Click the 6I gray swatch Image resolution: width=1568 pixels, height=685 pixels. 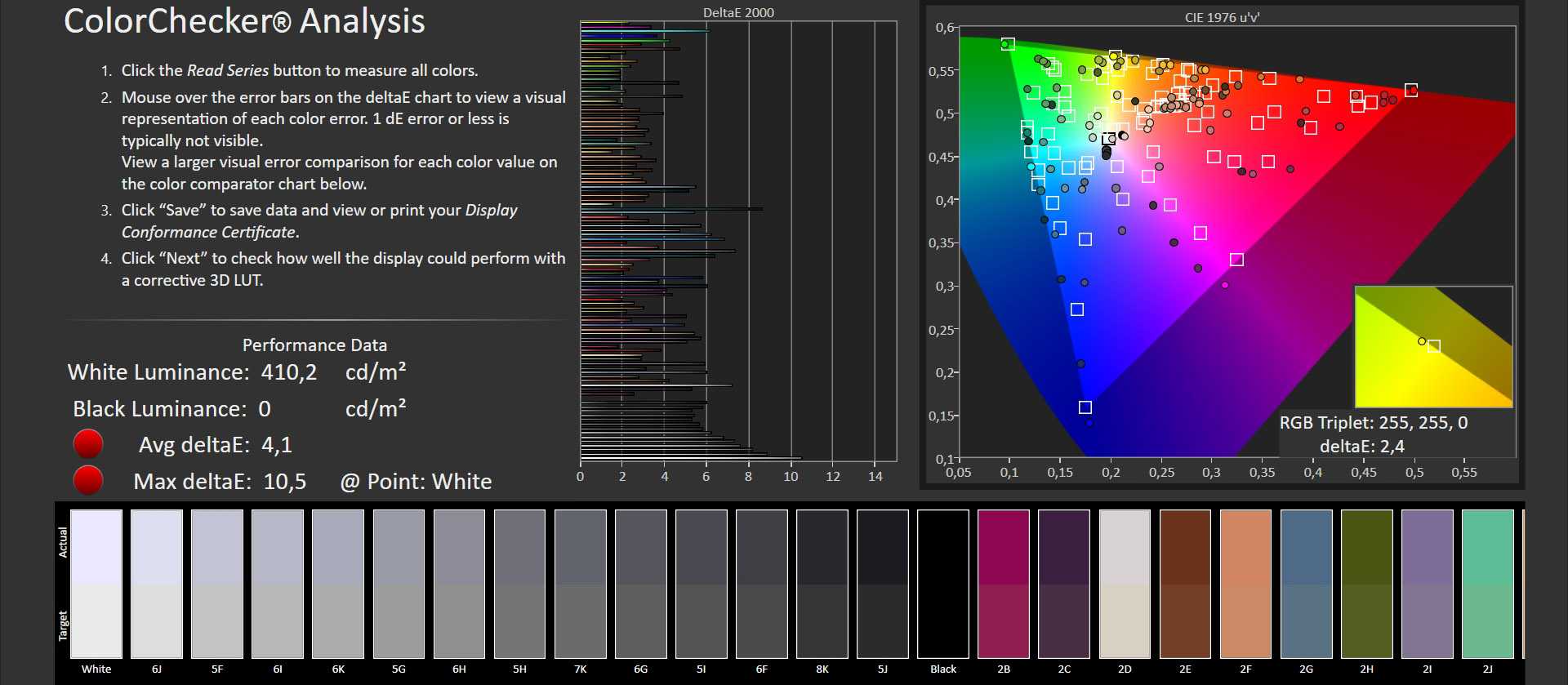click(278, 584)
